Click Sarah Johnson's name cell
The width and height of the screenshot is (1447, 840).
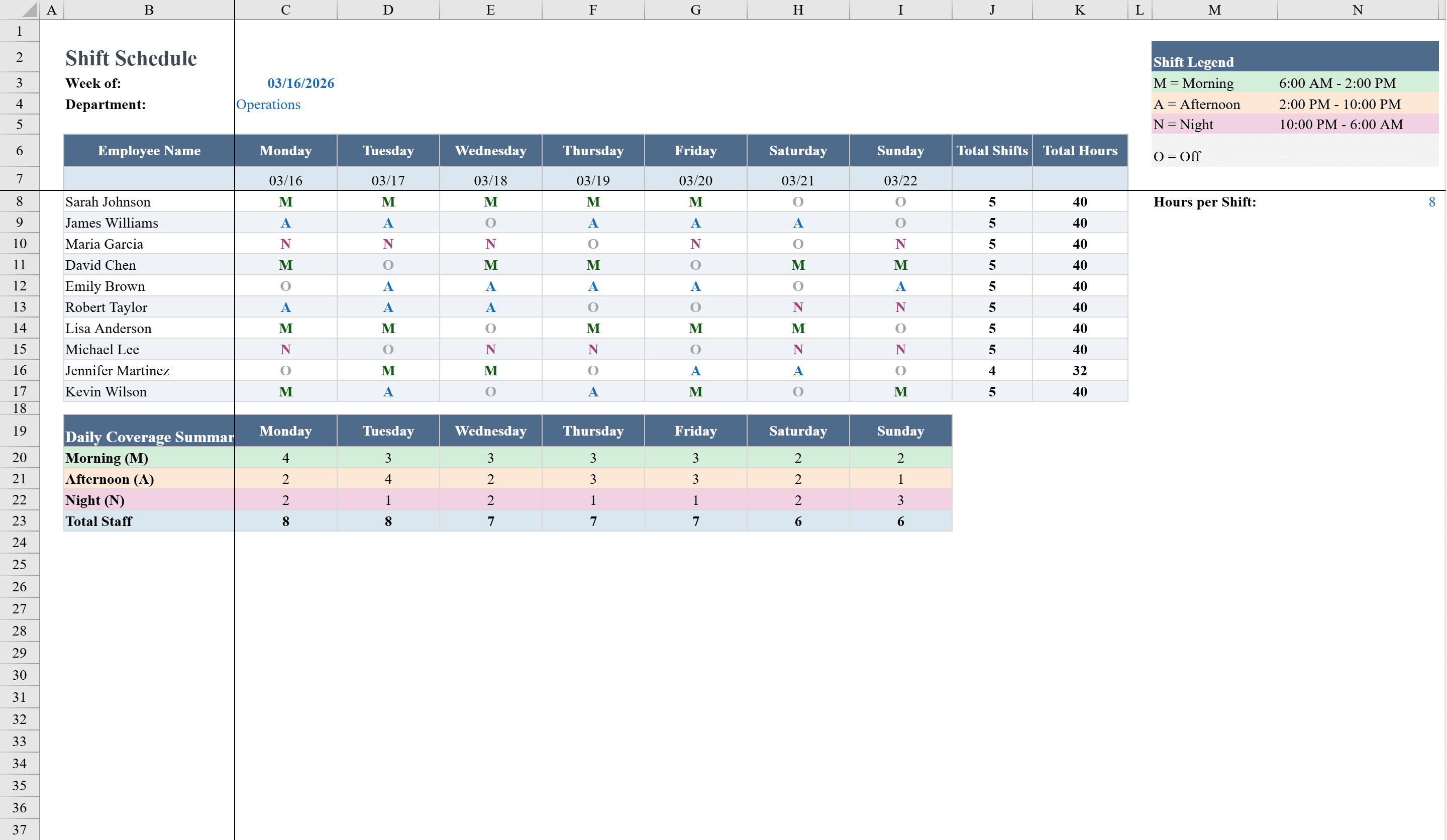tap(108, 201)
